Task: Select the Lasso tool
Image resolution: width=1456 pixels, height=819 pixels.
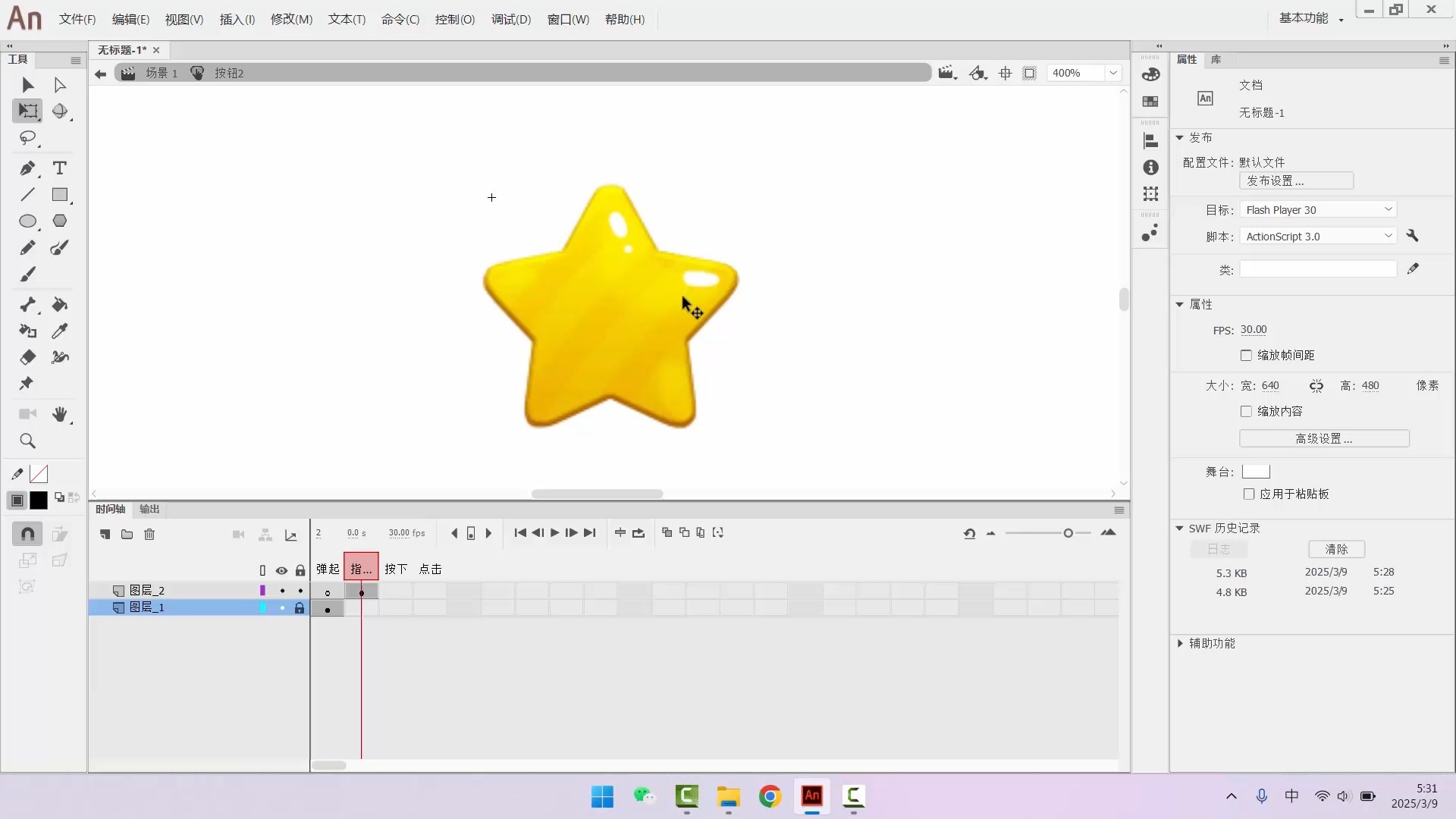Action: point(27,138)
